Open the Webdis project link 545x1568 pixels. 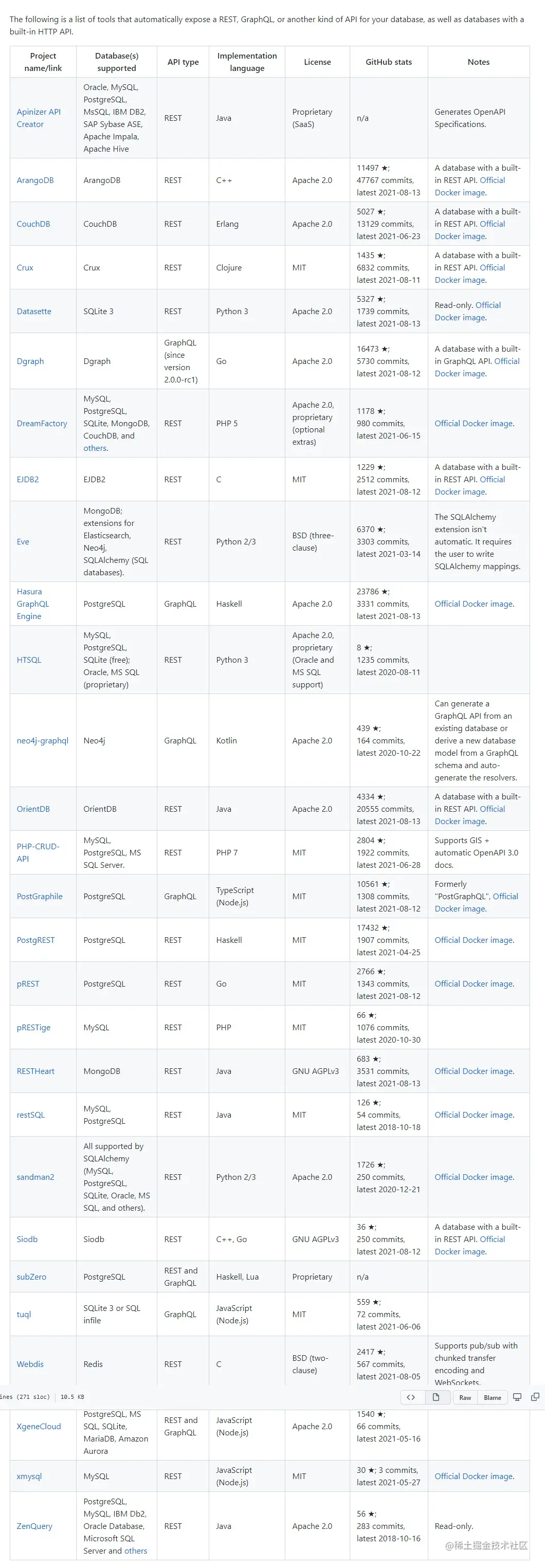pos(30,1363)
